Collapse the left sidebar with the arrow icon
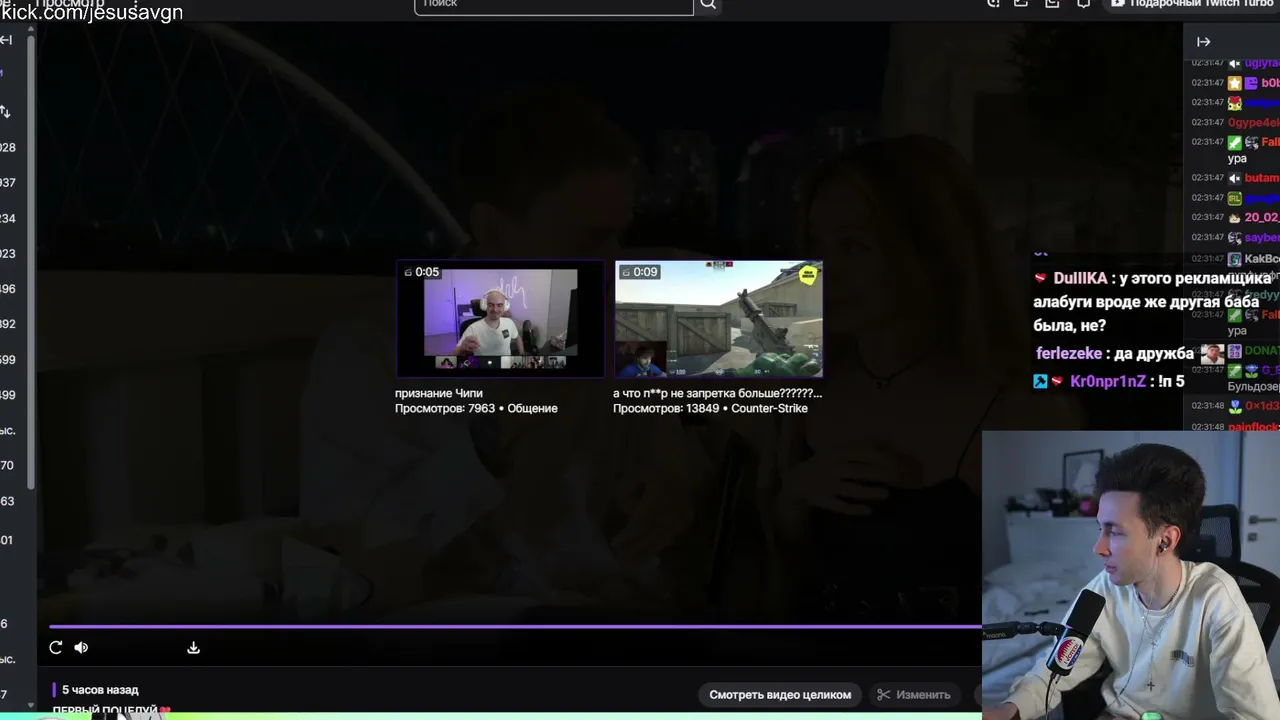Screen dimensions: 1280x720 pos(6,40)
